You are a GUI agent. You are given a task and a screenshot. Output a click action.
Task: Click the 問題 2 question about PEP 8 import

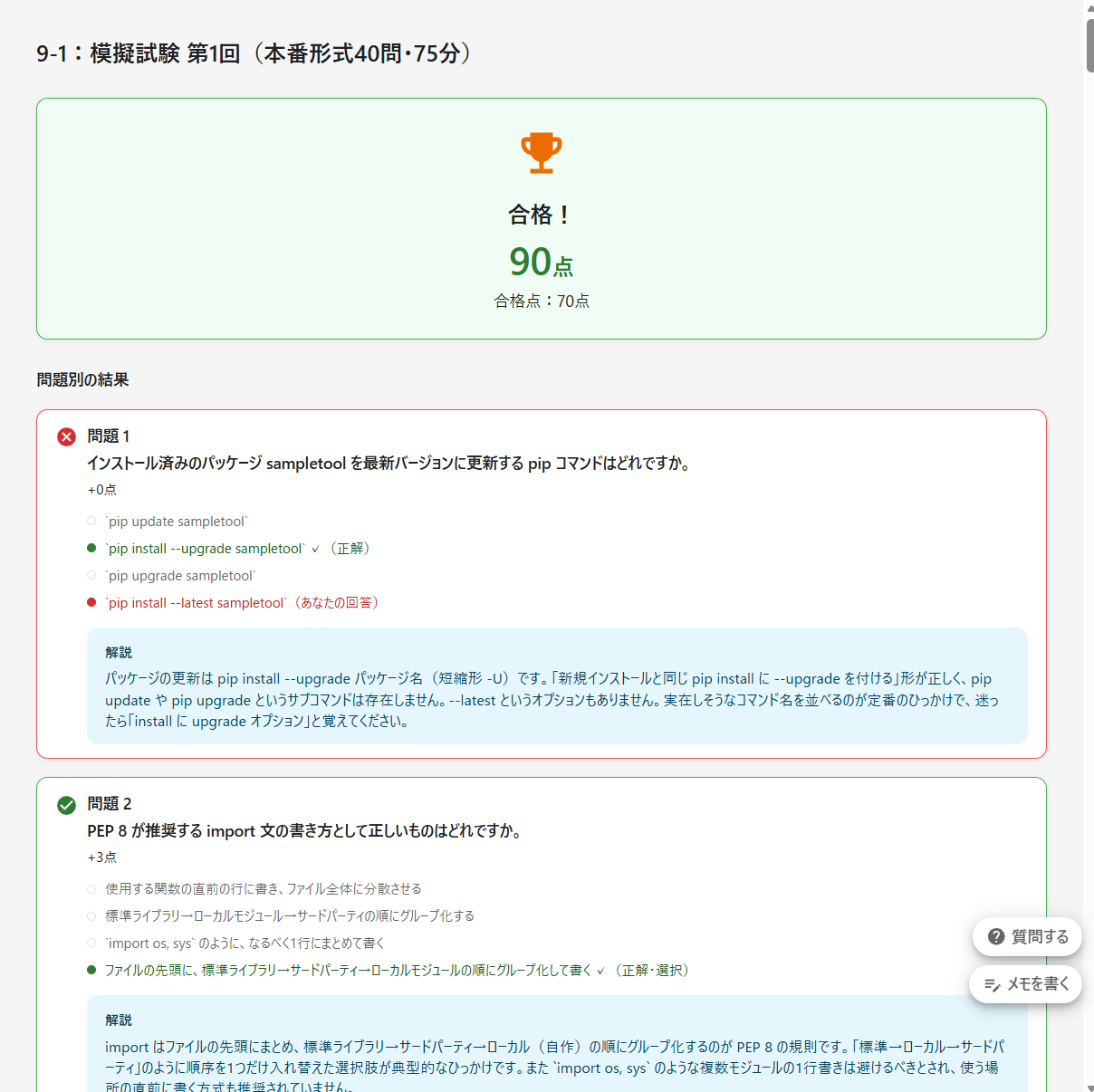[x=306, y=831]
